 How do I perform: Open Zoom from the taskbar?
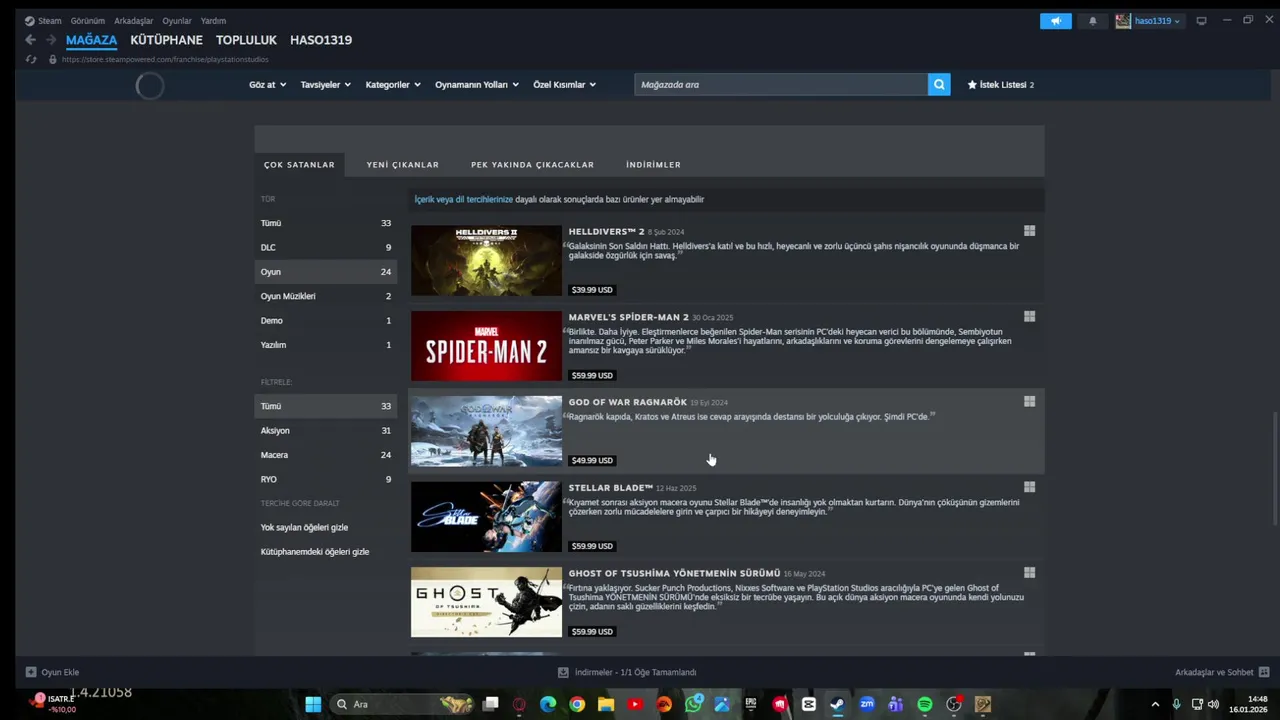pyautogui.click(x=867, y=704)
